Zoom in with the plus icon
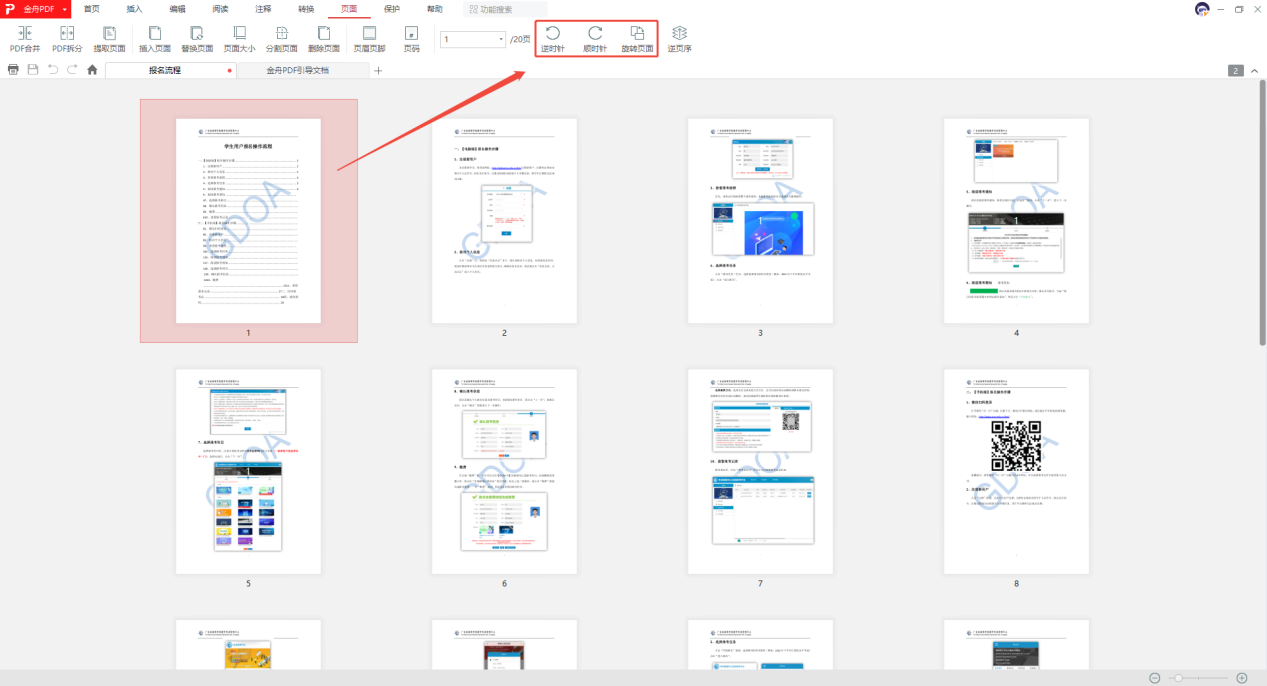1267x686 pixels. [1242, 678]
